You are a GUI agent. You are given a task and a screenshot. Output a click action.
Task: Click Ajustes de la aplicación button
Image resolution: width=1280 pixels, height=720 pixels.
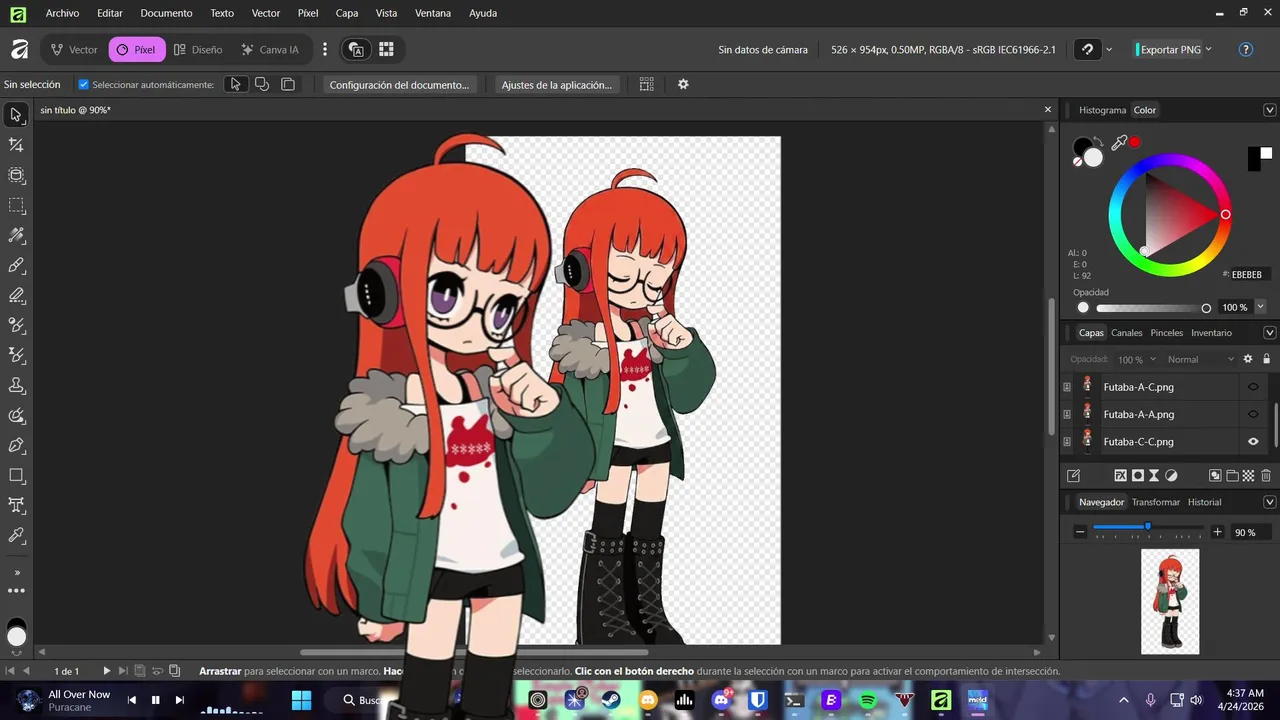556,85
